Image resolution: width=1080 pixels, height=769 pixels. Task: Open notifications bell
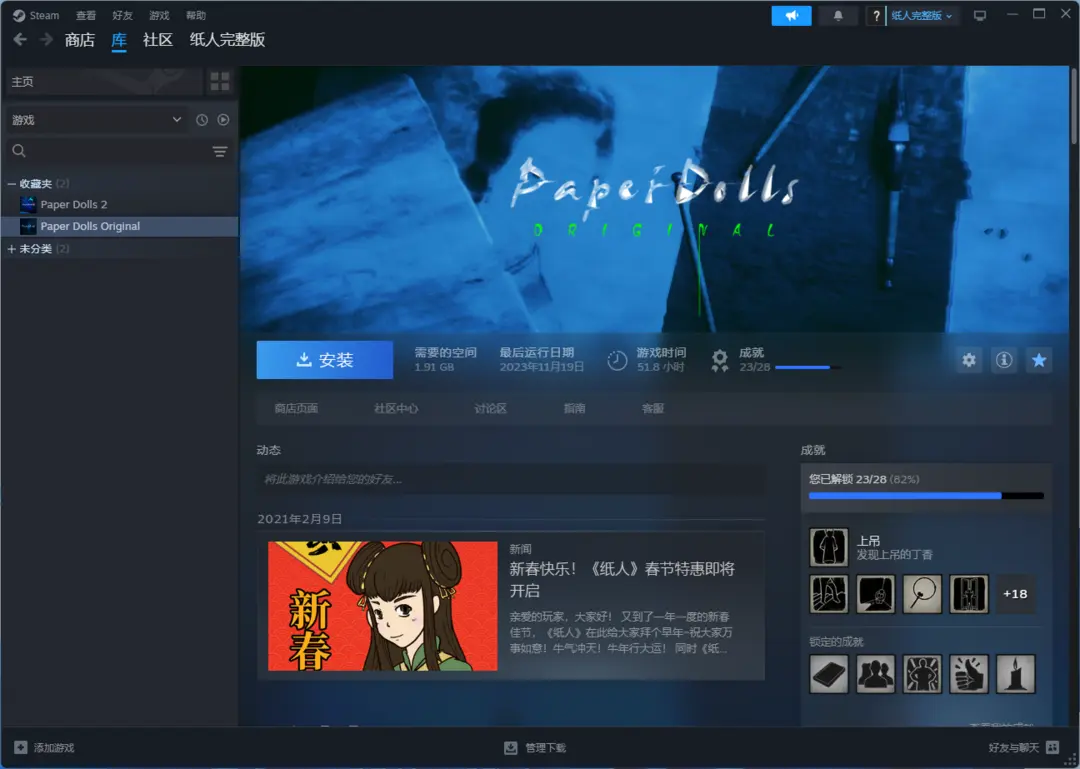pyautogui.click(x=838, y=15)
